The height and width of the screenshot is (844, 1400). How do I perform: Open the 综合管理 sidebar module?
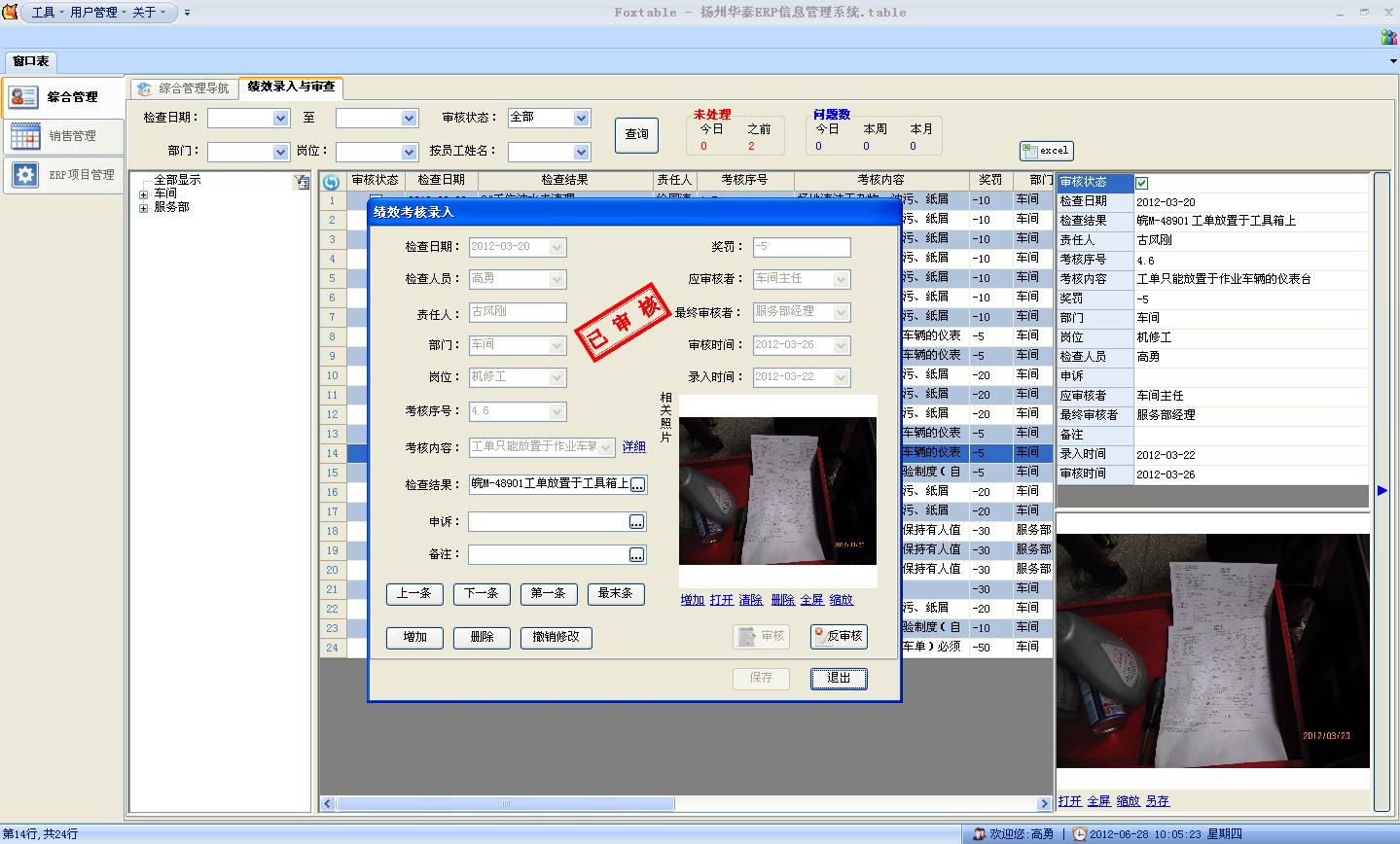(x=63, y=97)
